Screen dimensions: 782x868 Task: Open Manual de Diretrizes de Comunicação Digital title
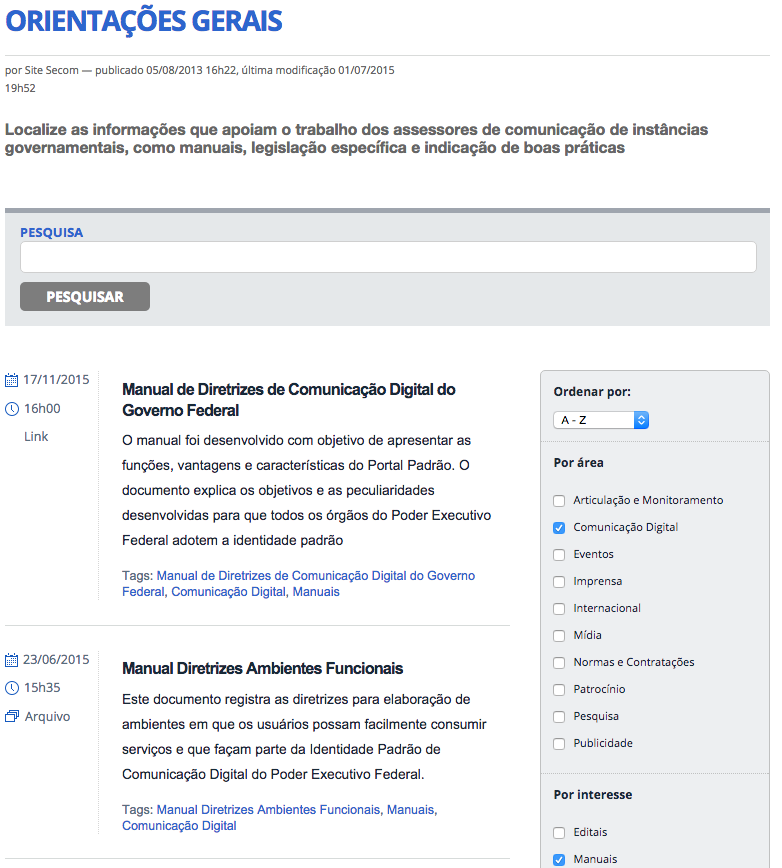click(288, 400)
